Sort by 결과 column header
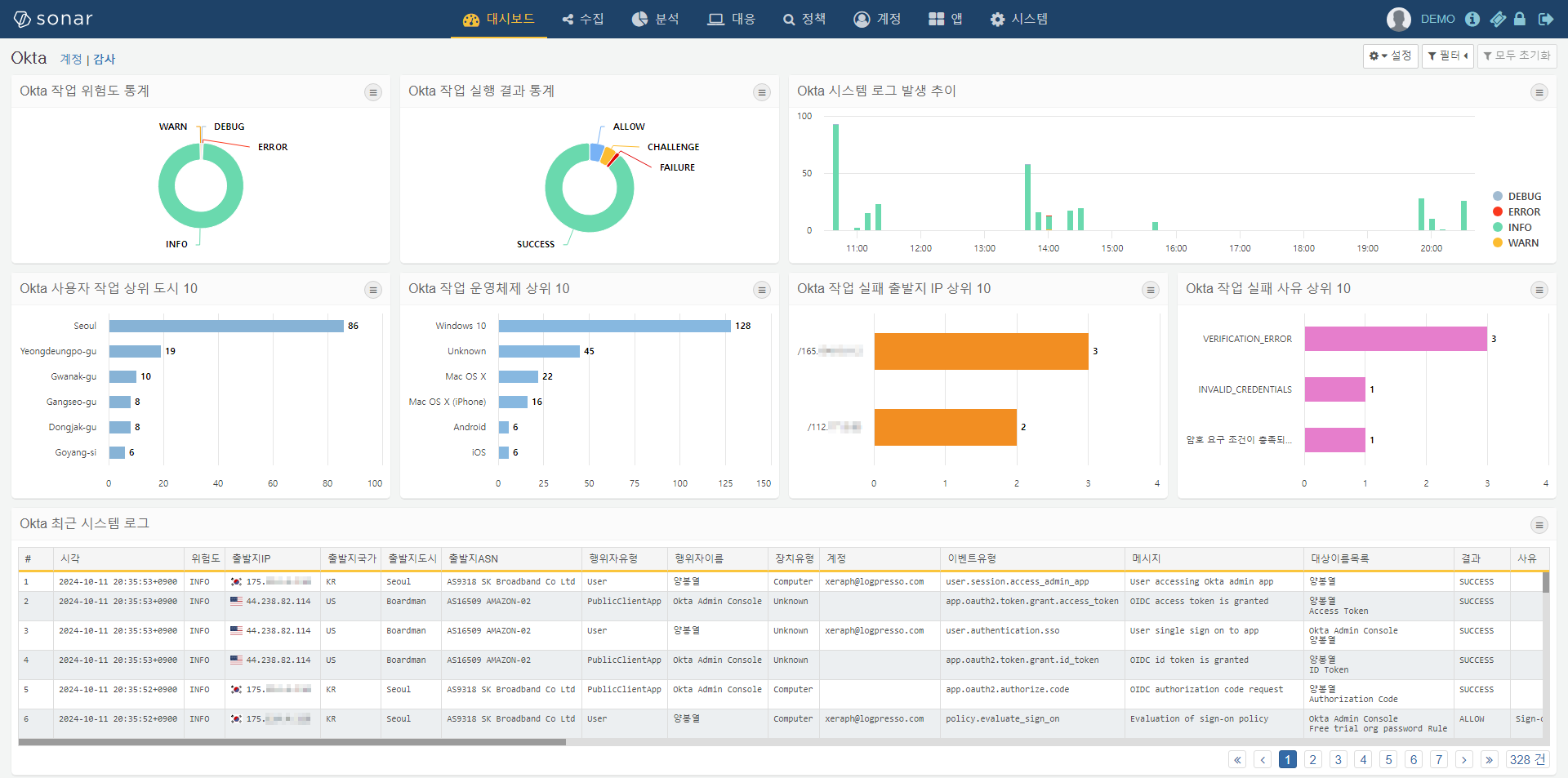 (1482, 558)
